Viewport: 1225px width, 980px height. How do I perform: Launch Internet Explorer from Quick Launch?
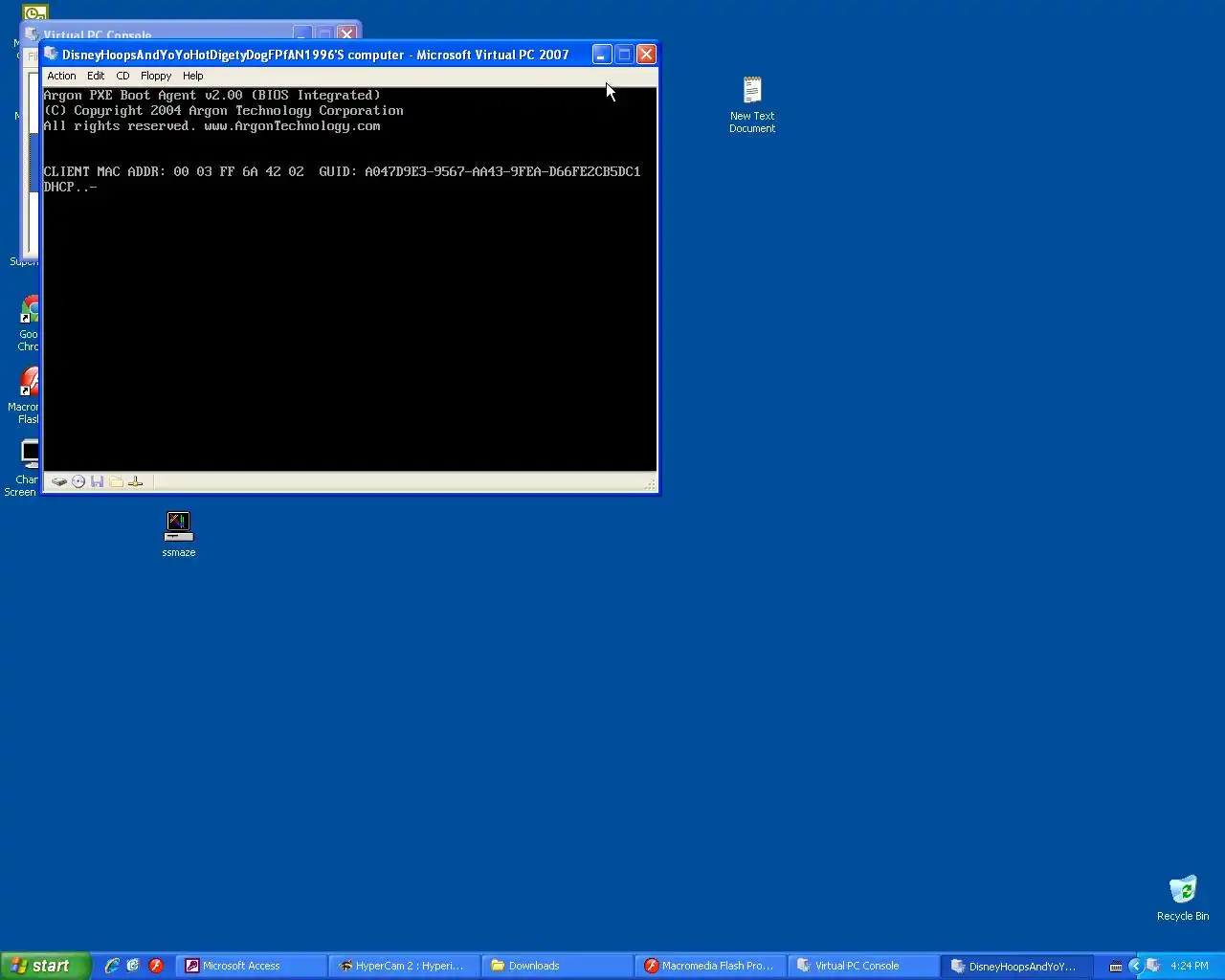(112, 966)
